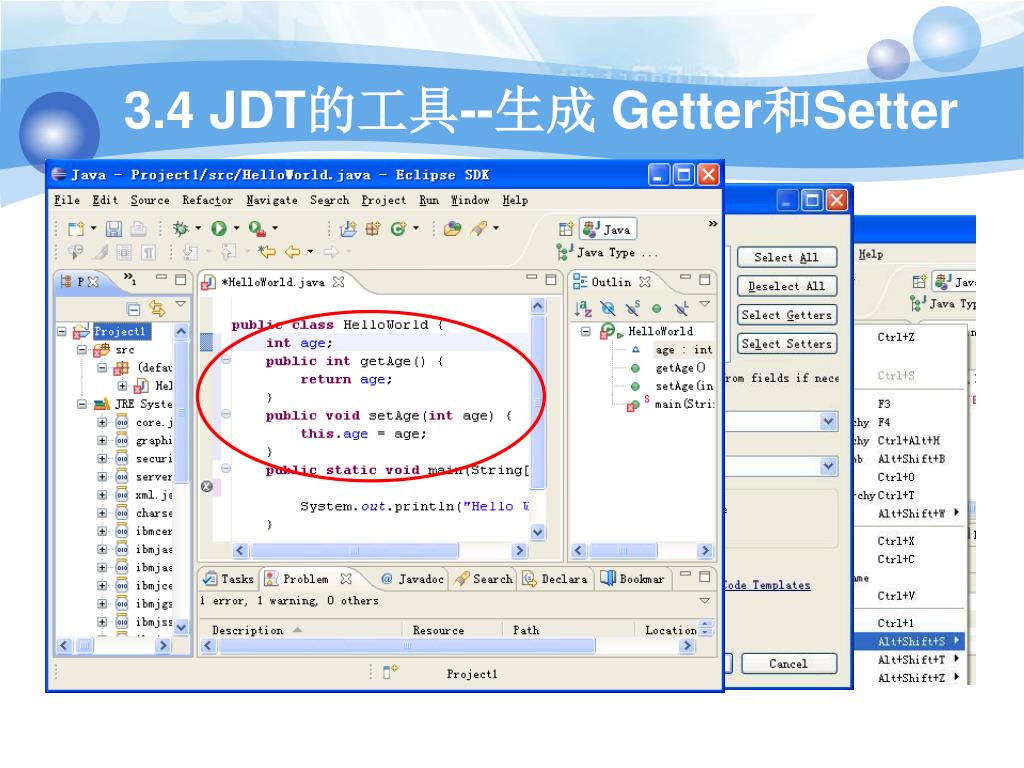Viewport: 1024px width, 768px height.
Task: Click the Open Perspective icon
Action: (566, 229)
